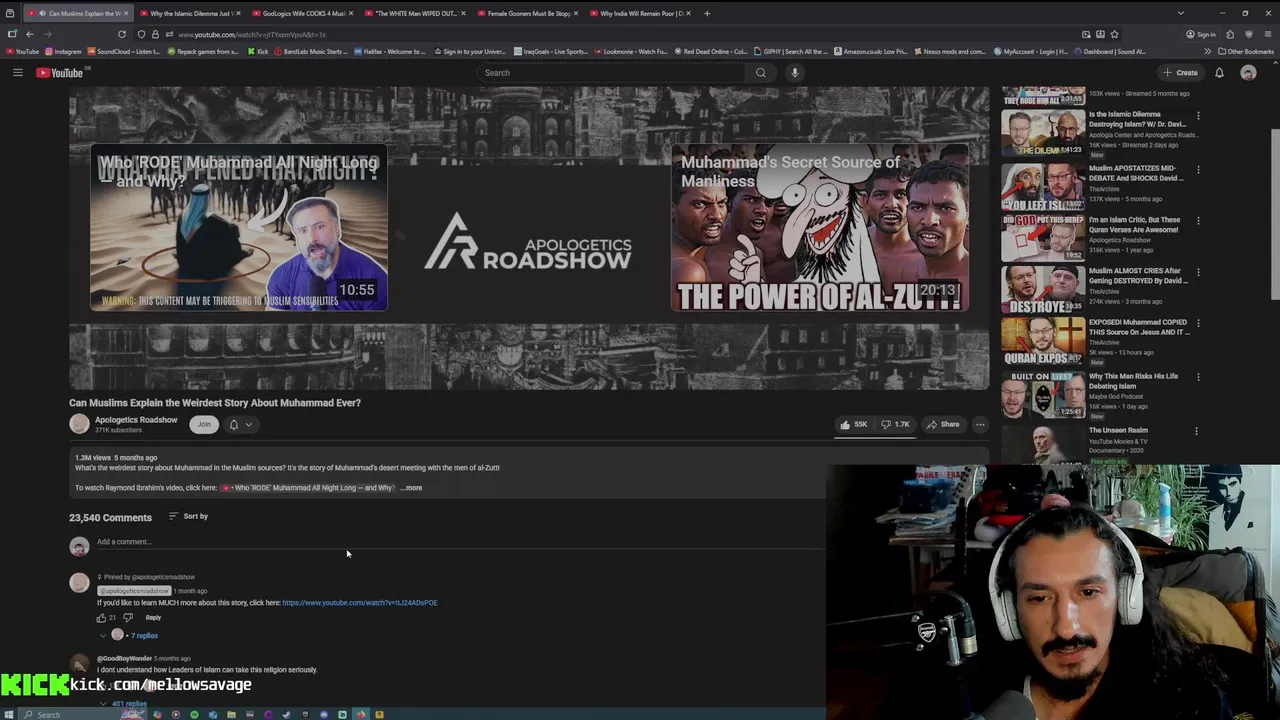
Task: Open Sort by comments dropdown
Action: point(188,516)
